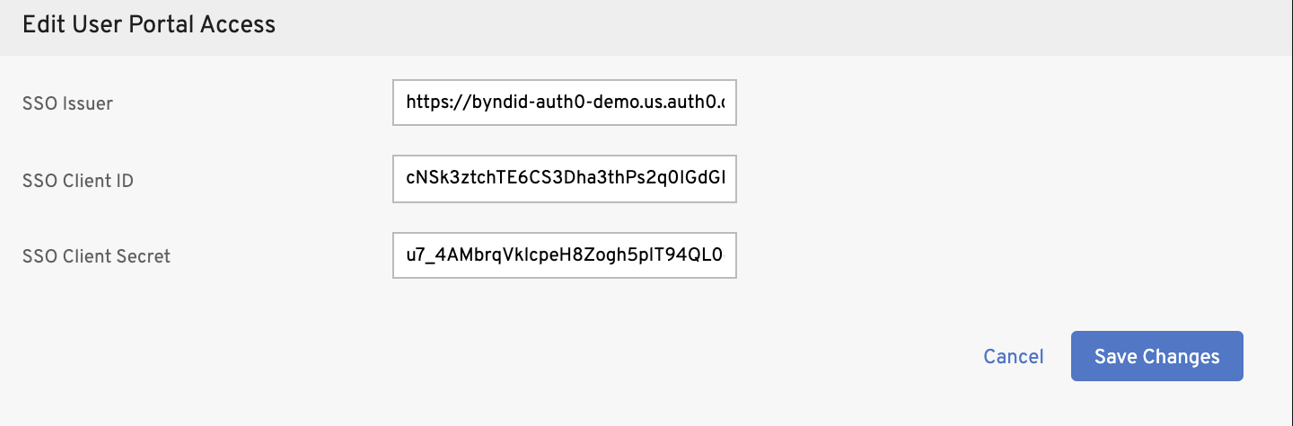This screenshot has height=426, width=1293.
Task: Click the SSO Client ID label
Action: (77, 180)
